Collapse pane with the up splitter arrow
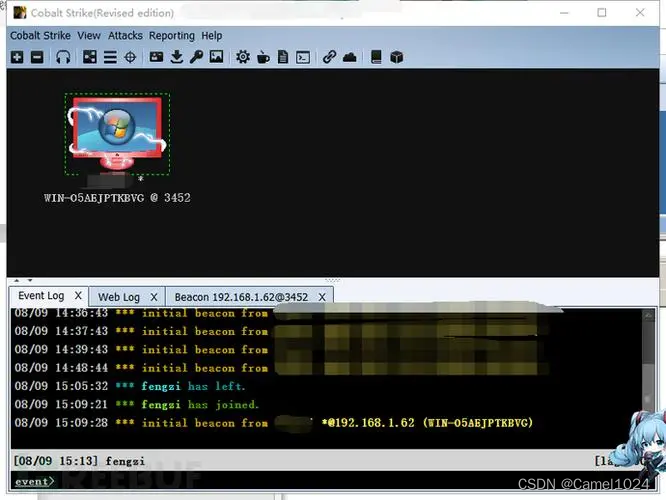666x500 pixels. [x=17, y=280]
